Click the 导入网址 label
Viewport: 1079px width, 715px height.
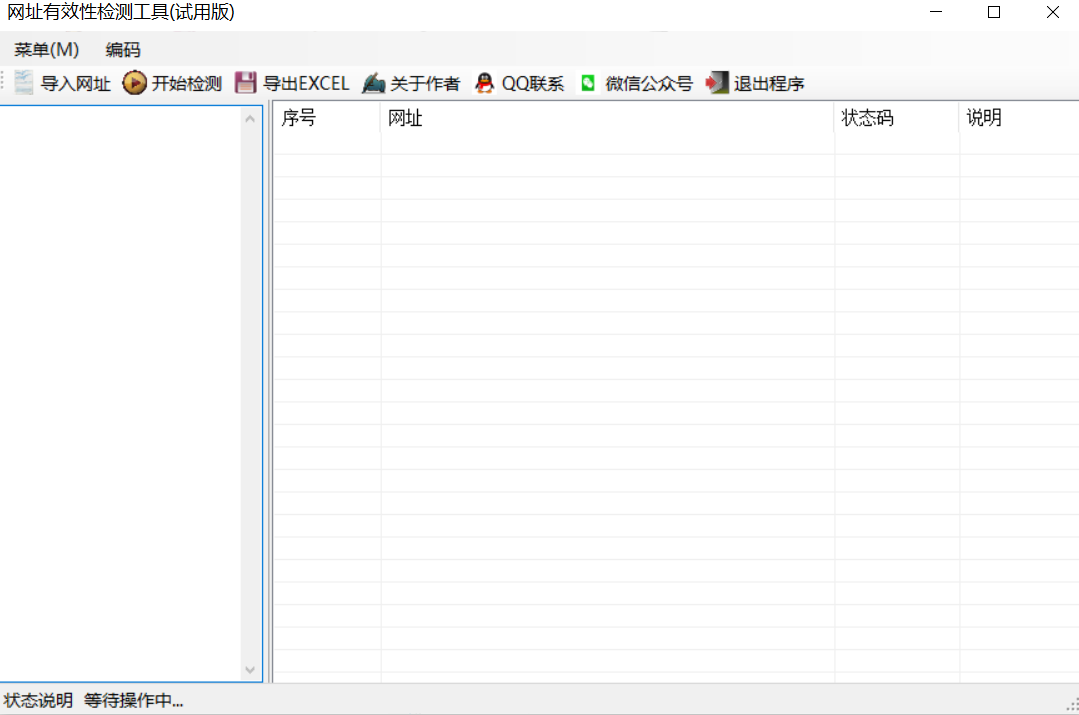coord(76,84)
